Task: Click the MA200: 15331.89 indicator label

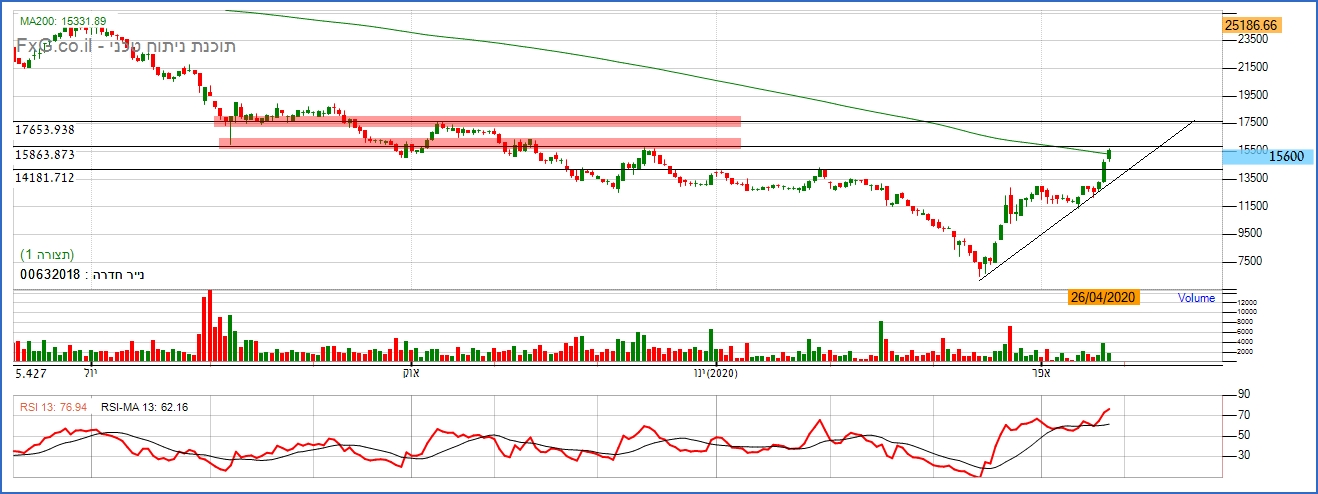Action: tap(63, 20)
